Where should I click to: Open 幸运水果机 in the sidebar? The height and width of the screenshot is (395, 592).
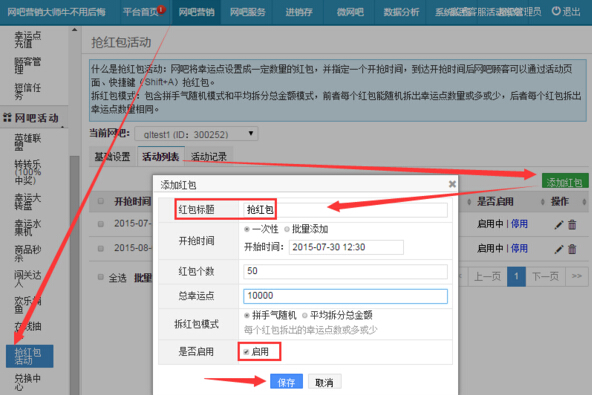[x=28, y=227]
